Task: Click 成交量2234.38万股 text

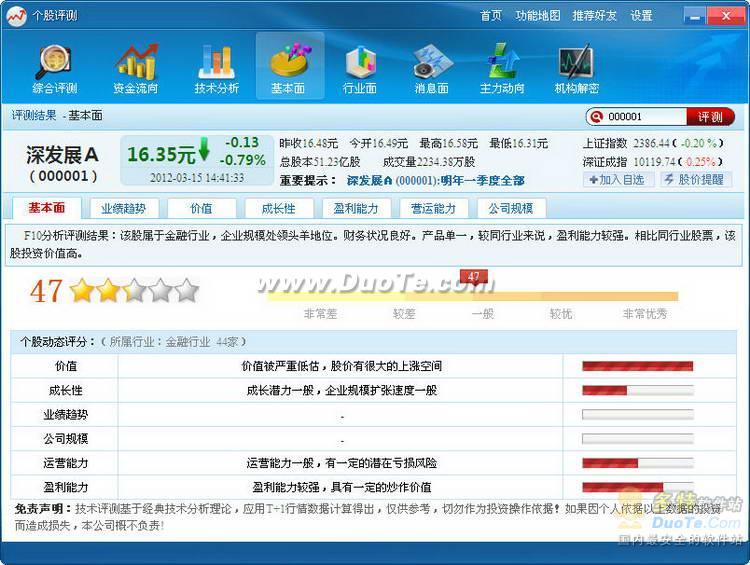Action: click(429, 162)
